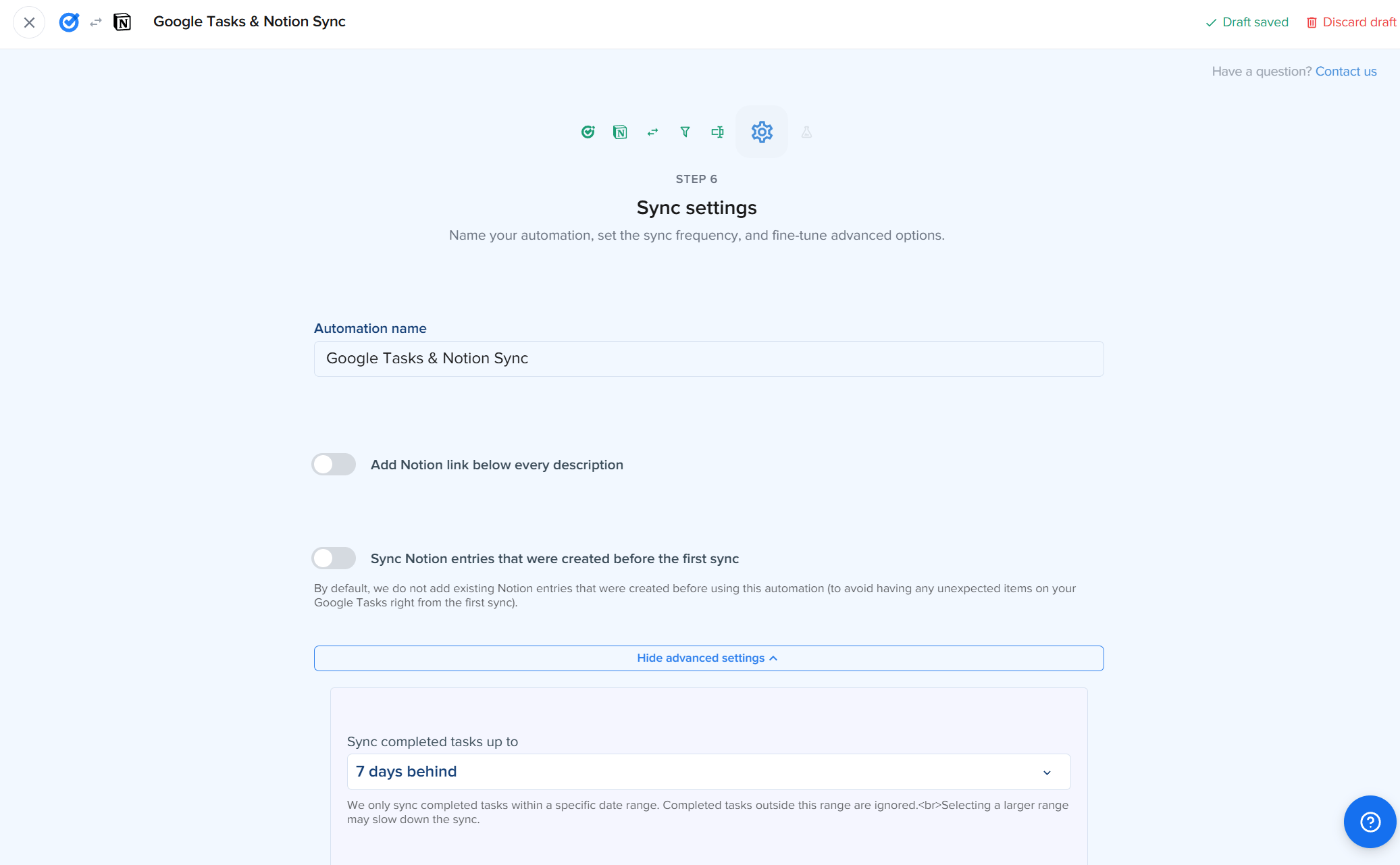Open the sync direction step icon
Viewport: 1400px width, 865px height.
click(x=652, y=132)
